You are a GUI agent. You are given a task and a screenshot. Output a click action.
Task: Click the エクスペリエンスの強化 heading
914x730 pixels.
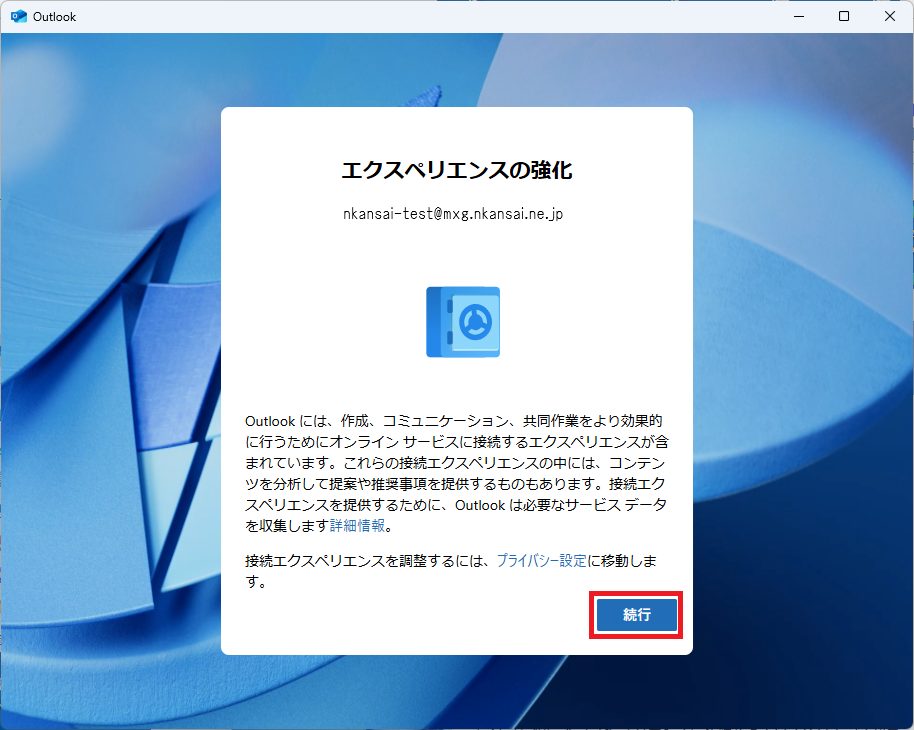click(x=457, y=170)
